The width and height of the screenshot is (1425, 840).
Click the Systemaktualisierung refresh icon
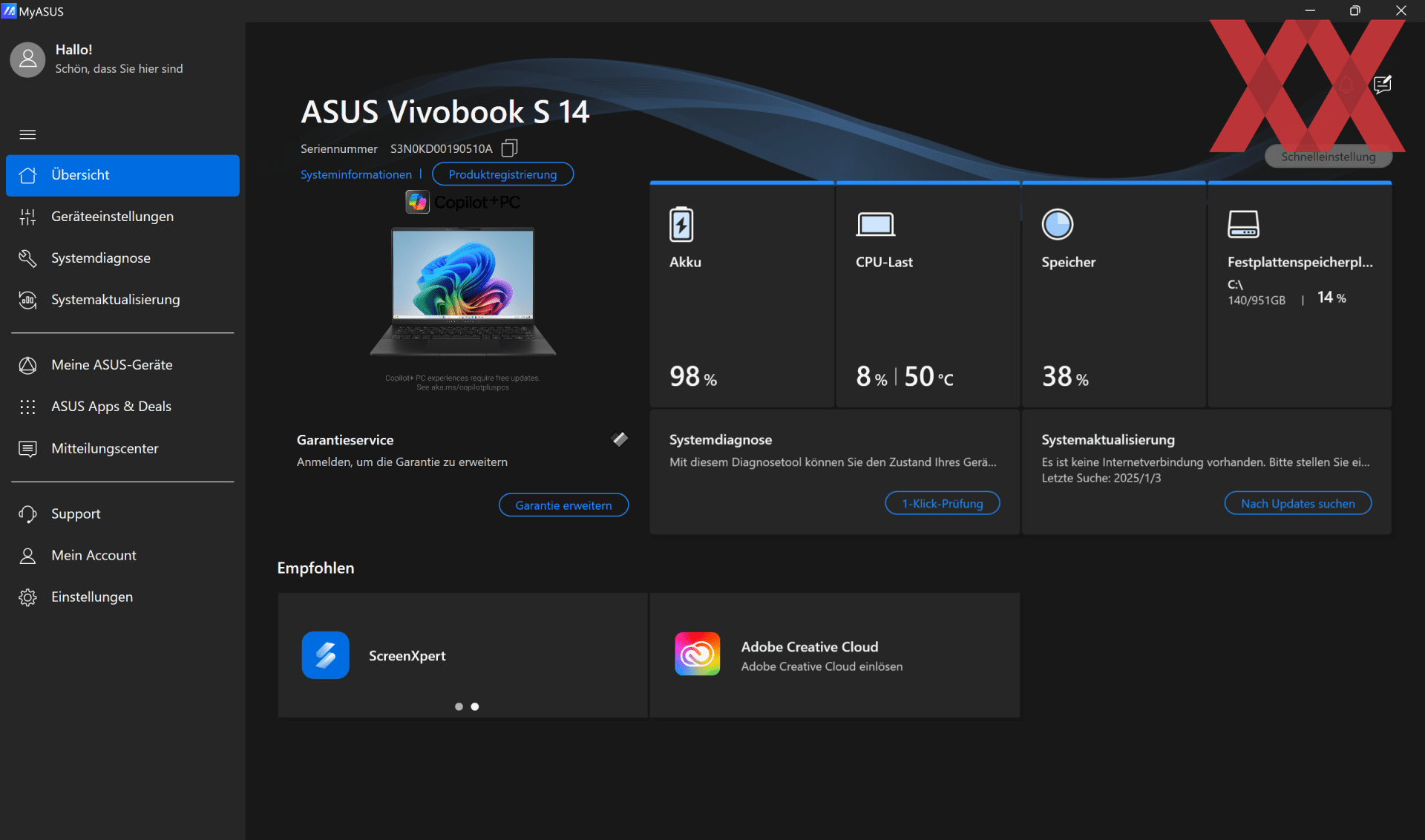click(27, 300)
